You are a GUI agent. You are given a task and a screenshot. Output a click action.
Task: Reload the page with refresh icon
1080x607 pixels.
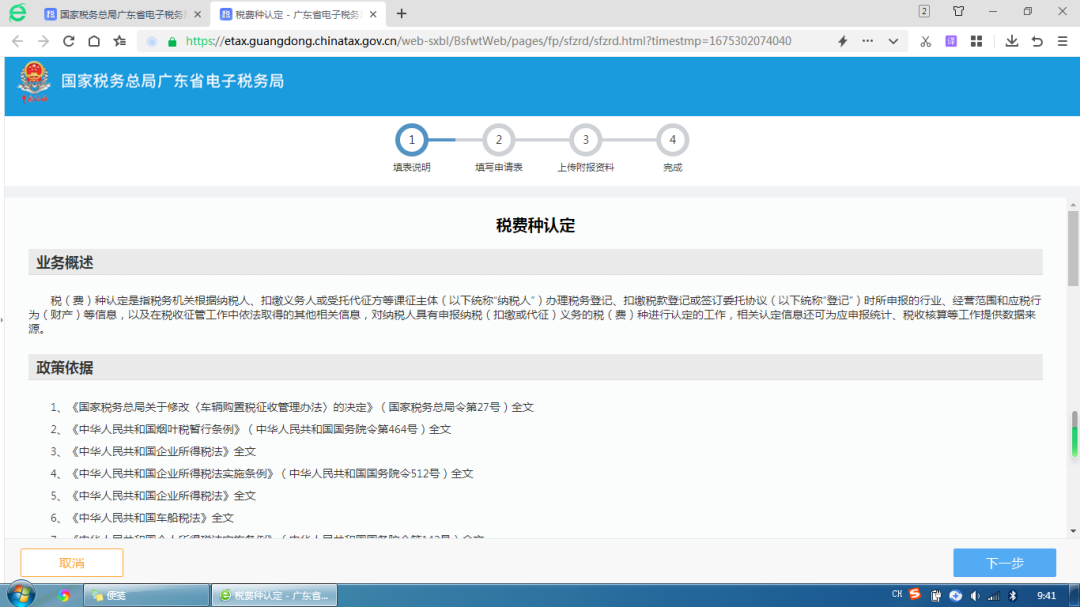pos(69,41)
